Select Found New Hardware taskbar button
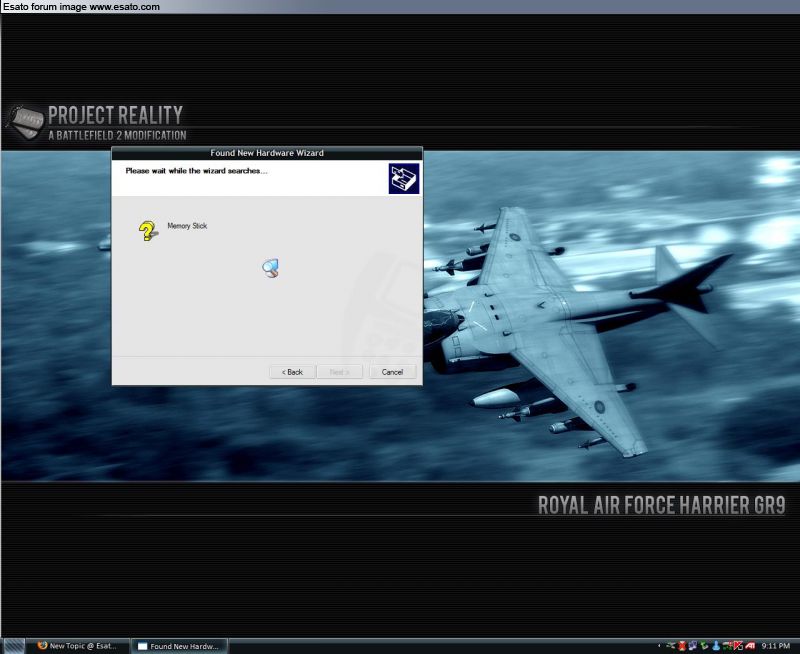 tap(179, 646)
